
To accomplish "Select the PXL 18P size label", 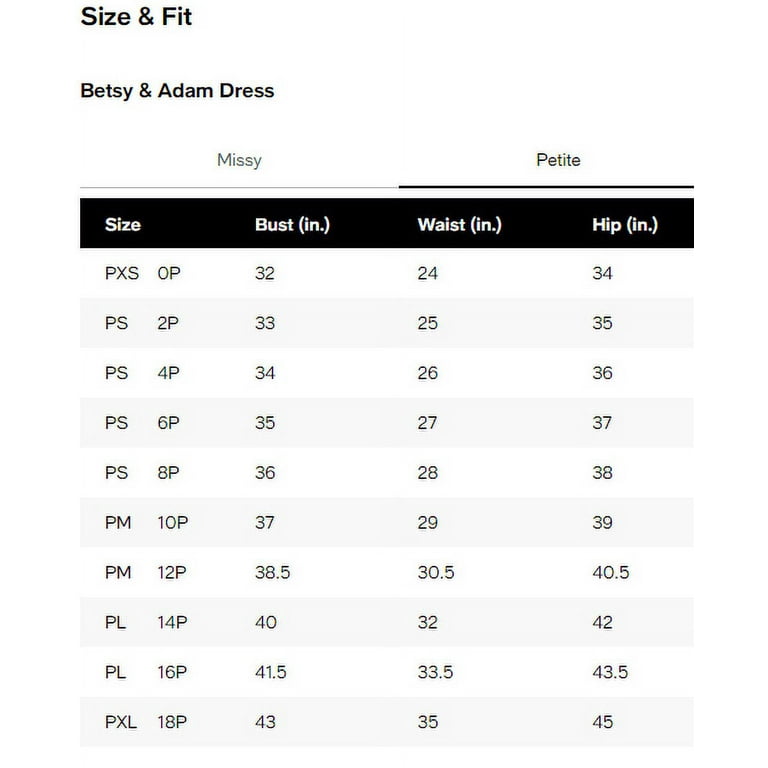I will pyautogui.click(x=146, y=722).
